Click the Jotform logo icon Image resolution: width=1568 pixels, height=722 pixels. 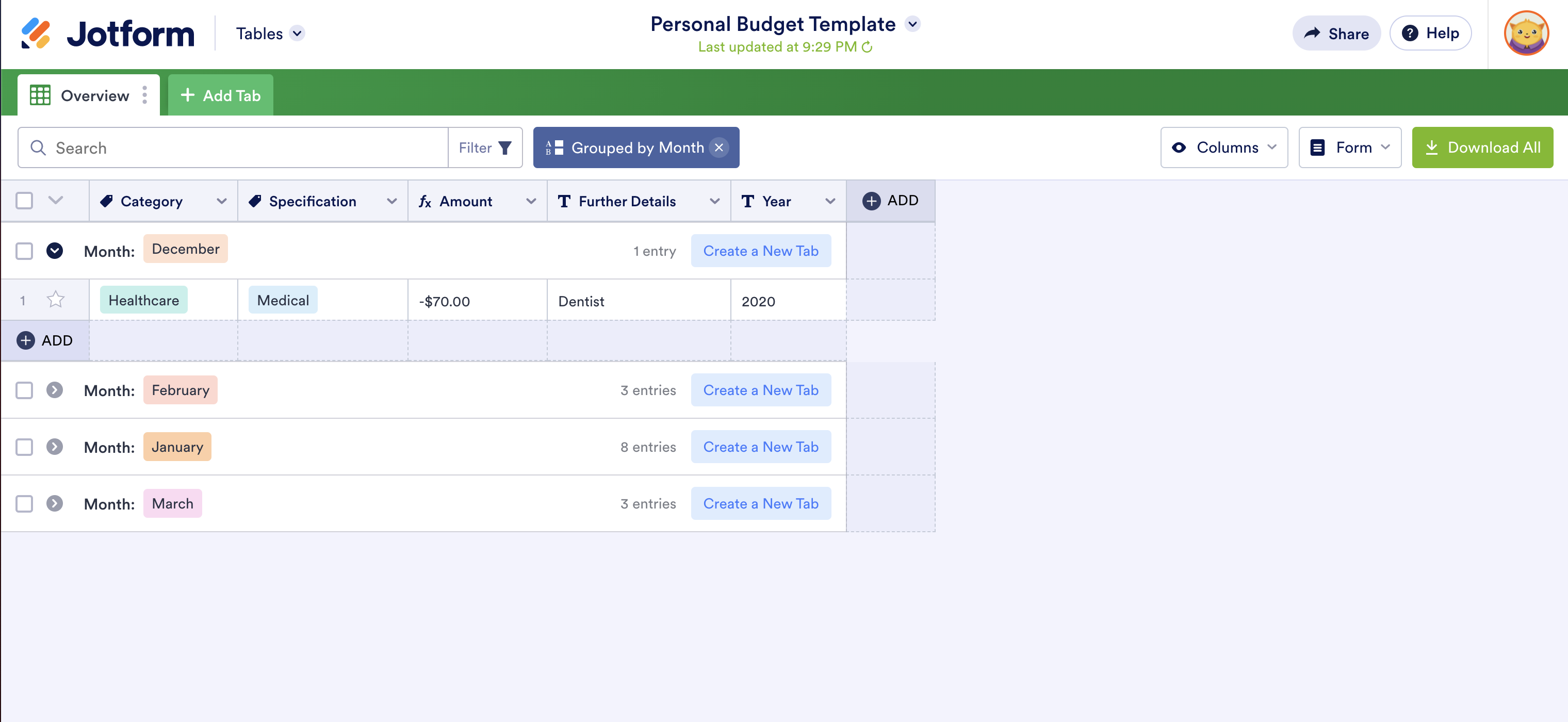pos(36,34)
